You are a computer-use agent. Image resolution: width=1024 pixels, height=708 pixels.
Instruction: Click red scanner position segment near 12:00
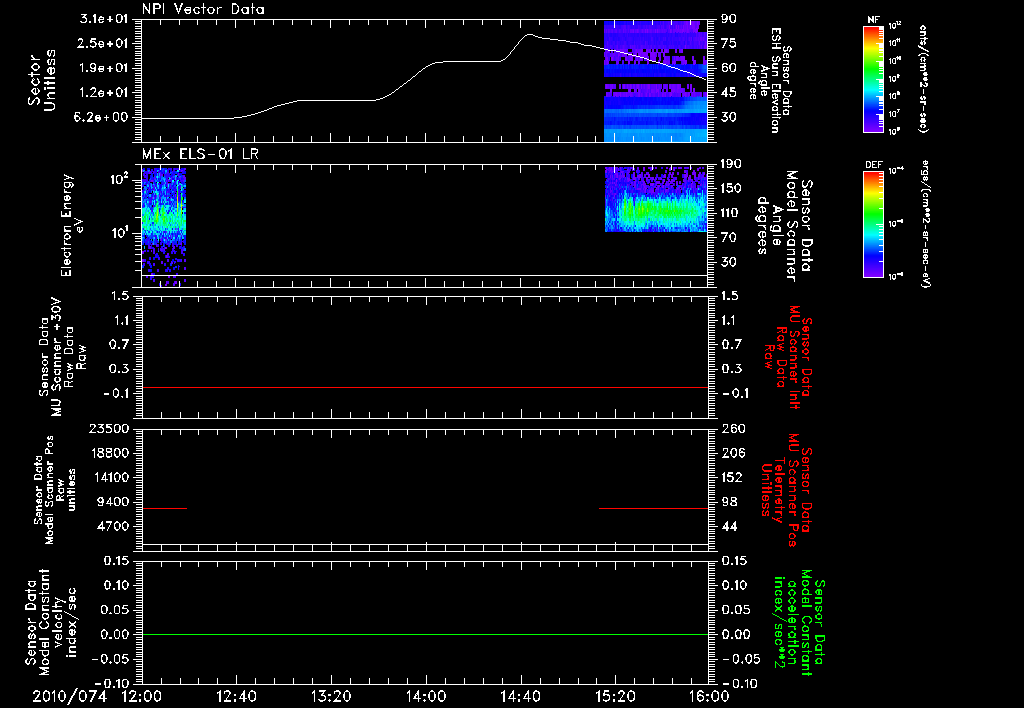pos(165,508)
